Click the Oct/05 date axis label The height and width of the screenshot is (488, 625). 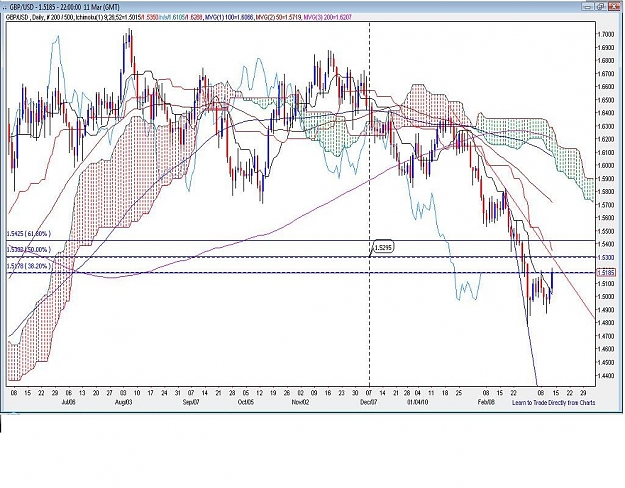246,402
